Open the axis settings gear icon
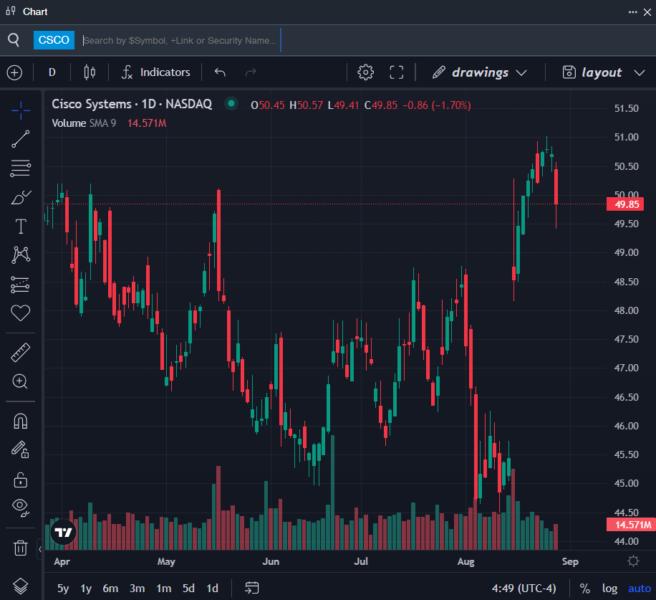656x600 pixels. [x=633, y=561]
